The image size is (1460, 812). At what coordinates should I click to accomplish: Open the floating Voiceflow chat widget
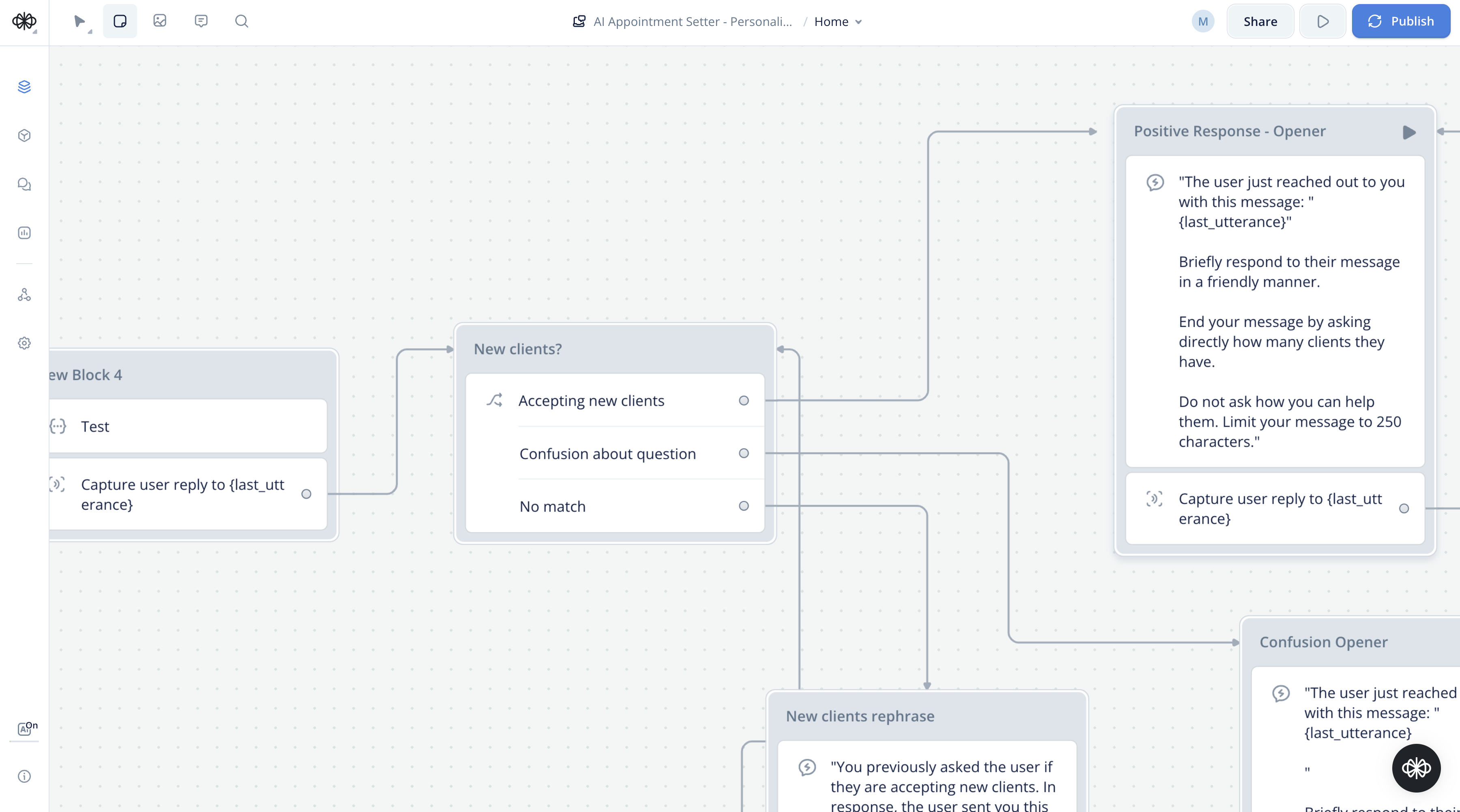[x=1416, y=768]
